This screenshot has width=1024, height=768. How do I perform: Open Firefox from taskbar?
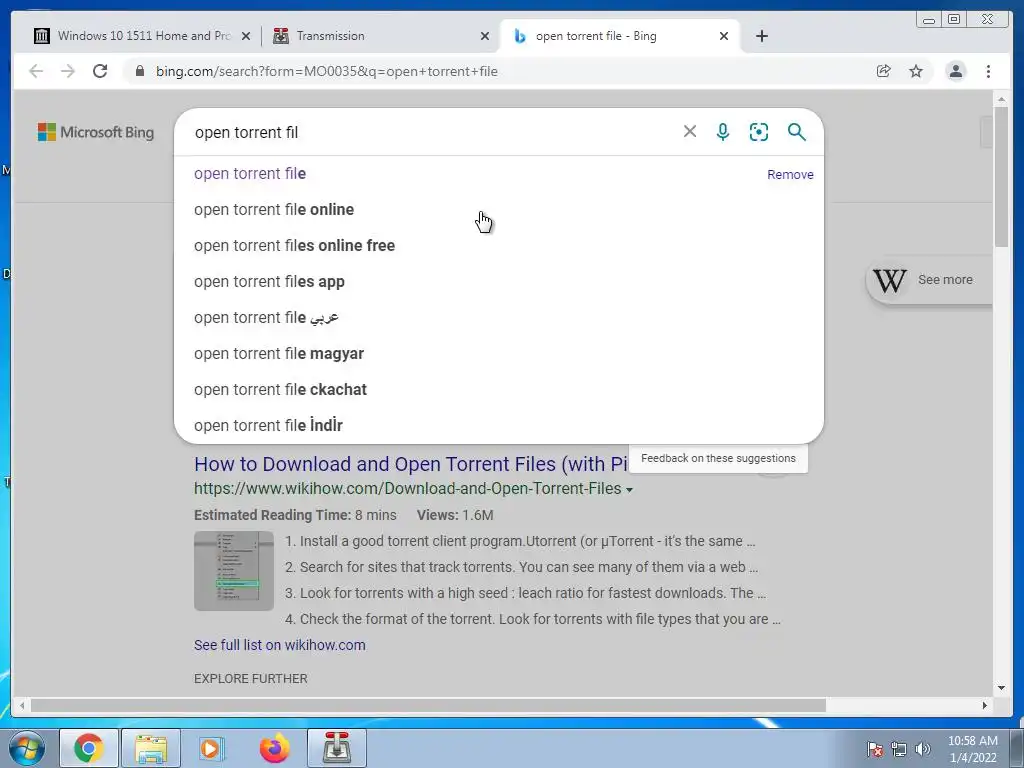click(274, 748)
